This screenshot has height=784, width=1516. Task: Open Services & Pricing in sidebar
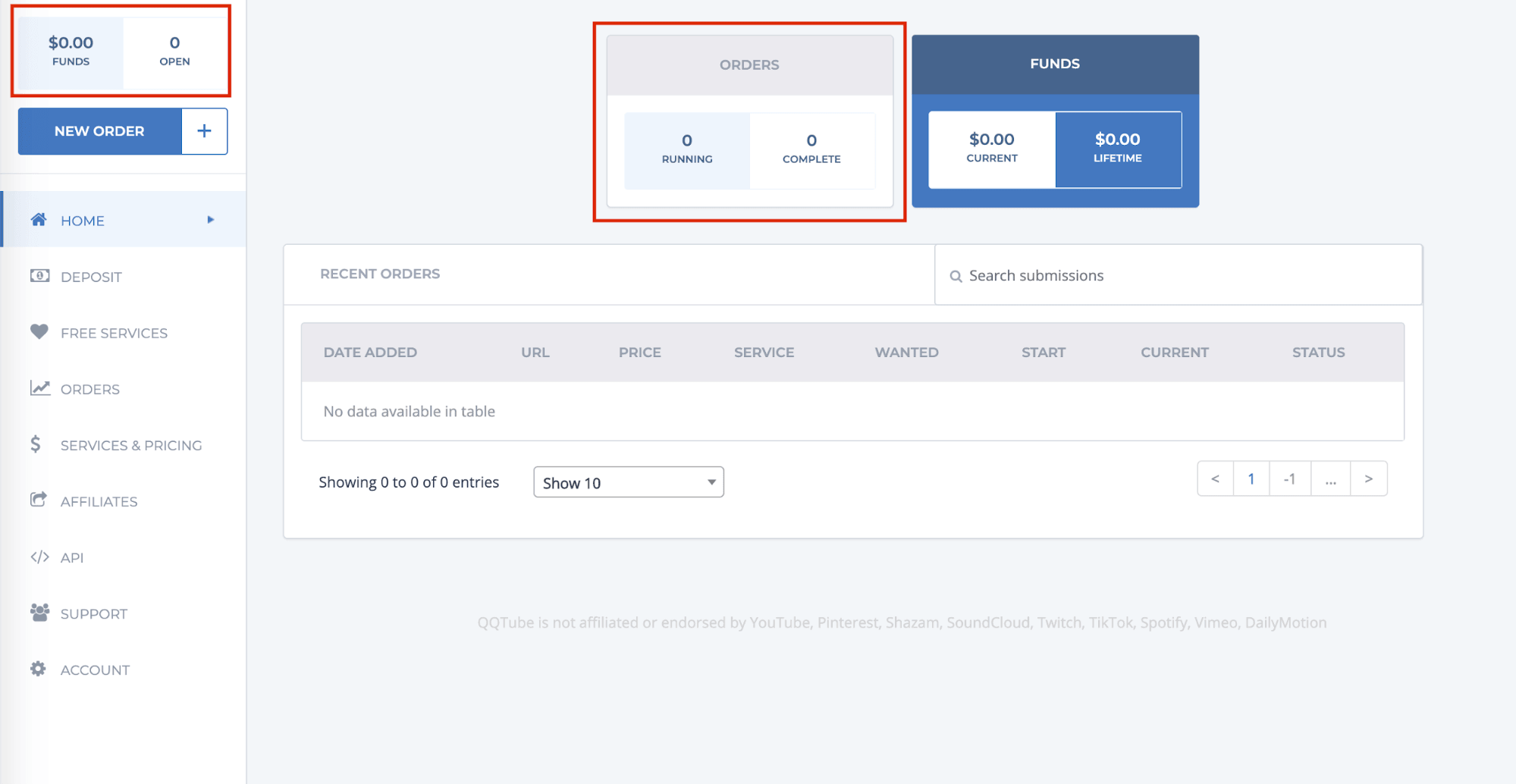[124, 445]
